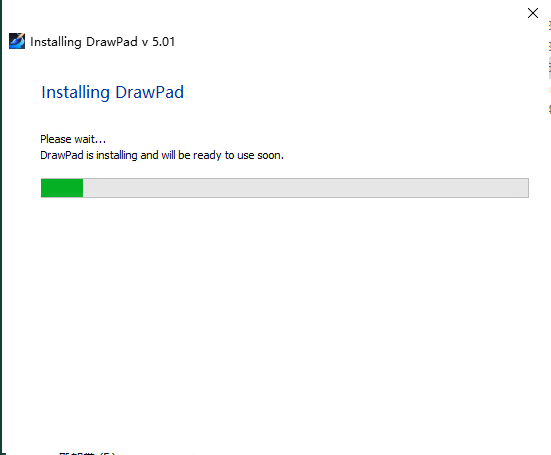Image resolution: width=551 pixels, height=455 pixels.
Task: Click the DrawPad app icon in title
Action: pos(17,41)
